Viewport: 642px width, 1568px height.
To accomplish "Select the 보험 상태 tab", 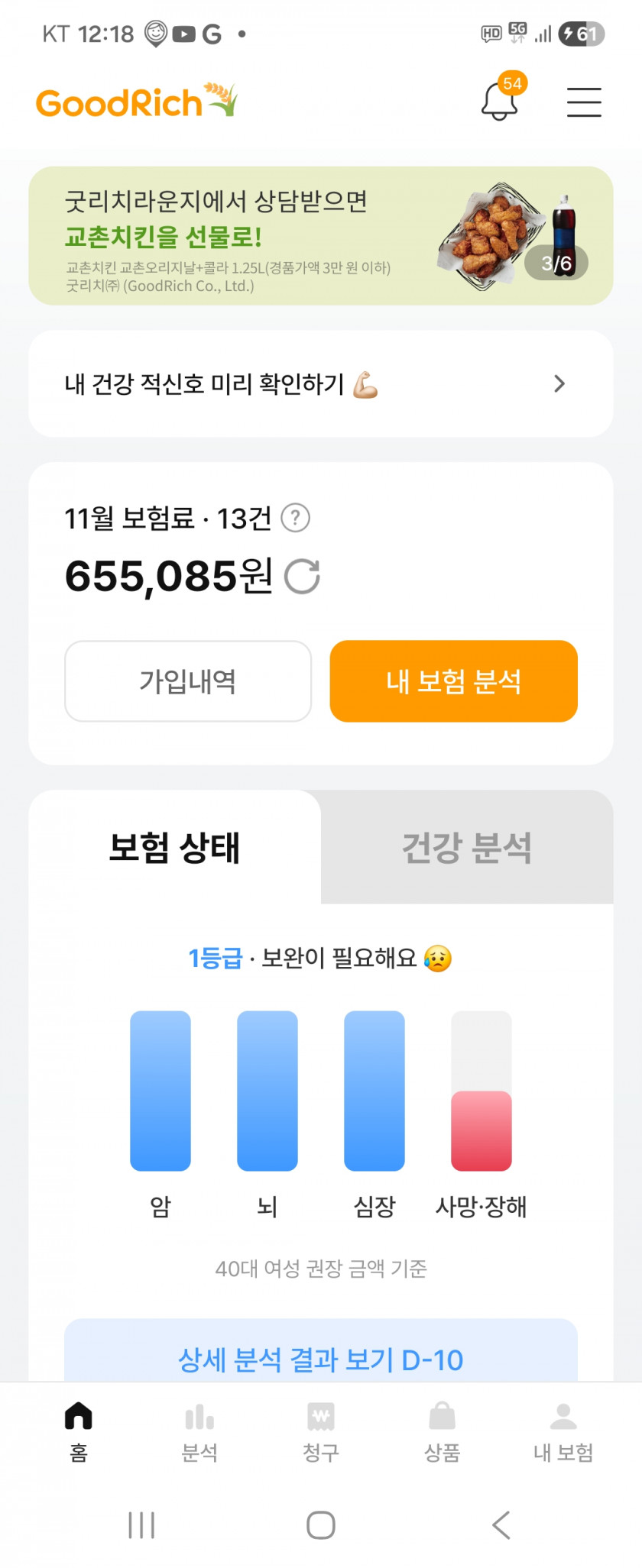I will (x=175, y=848).
